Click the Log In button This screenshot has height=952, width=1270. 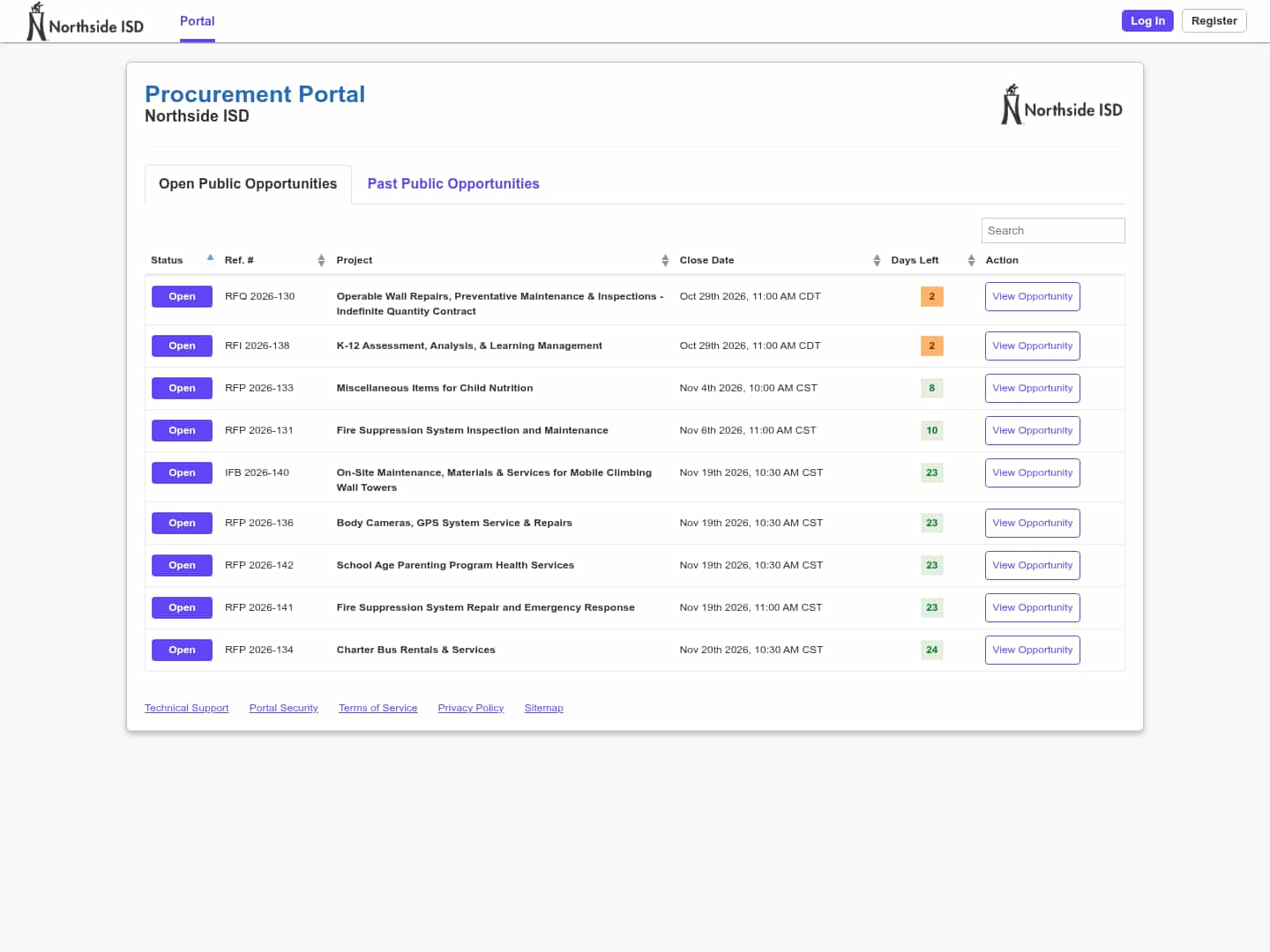coord(1147,20)
